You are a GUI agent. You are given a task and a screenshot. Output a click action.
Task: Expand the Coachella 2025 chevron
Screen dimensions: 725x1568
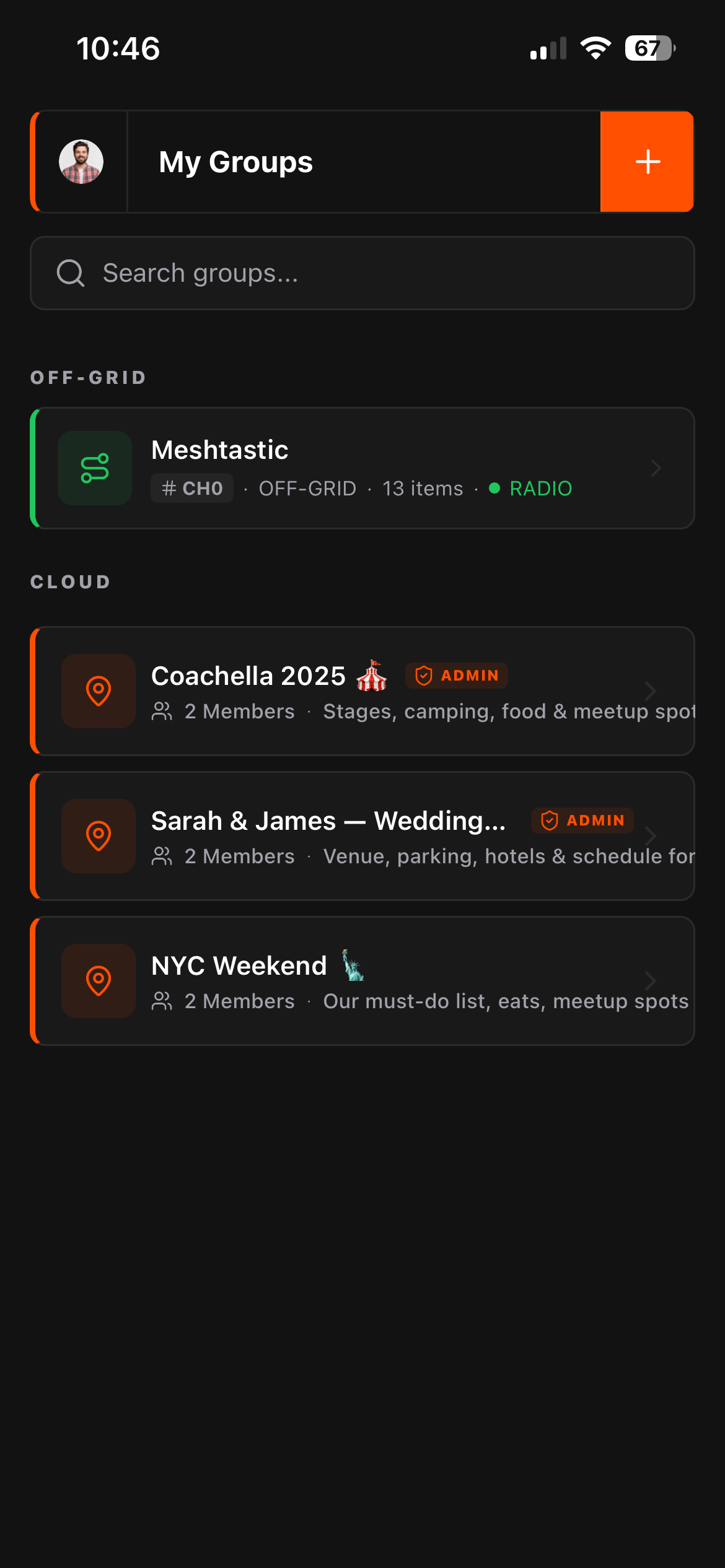point(650,691)
